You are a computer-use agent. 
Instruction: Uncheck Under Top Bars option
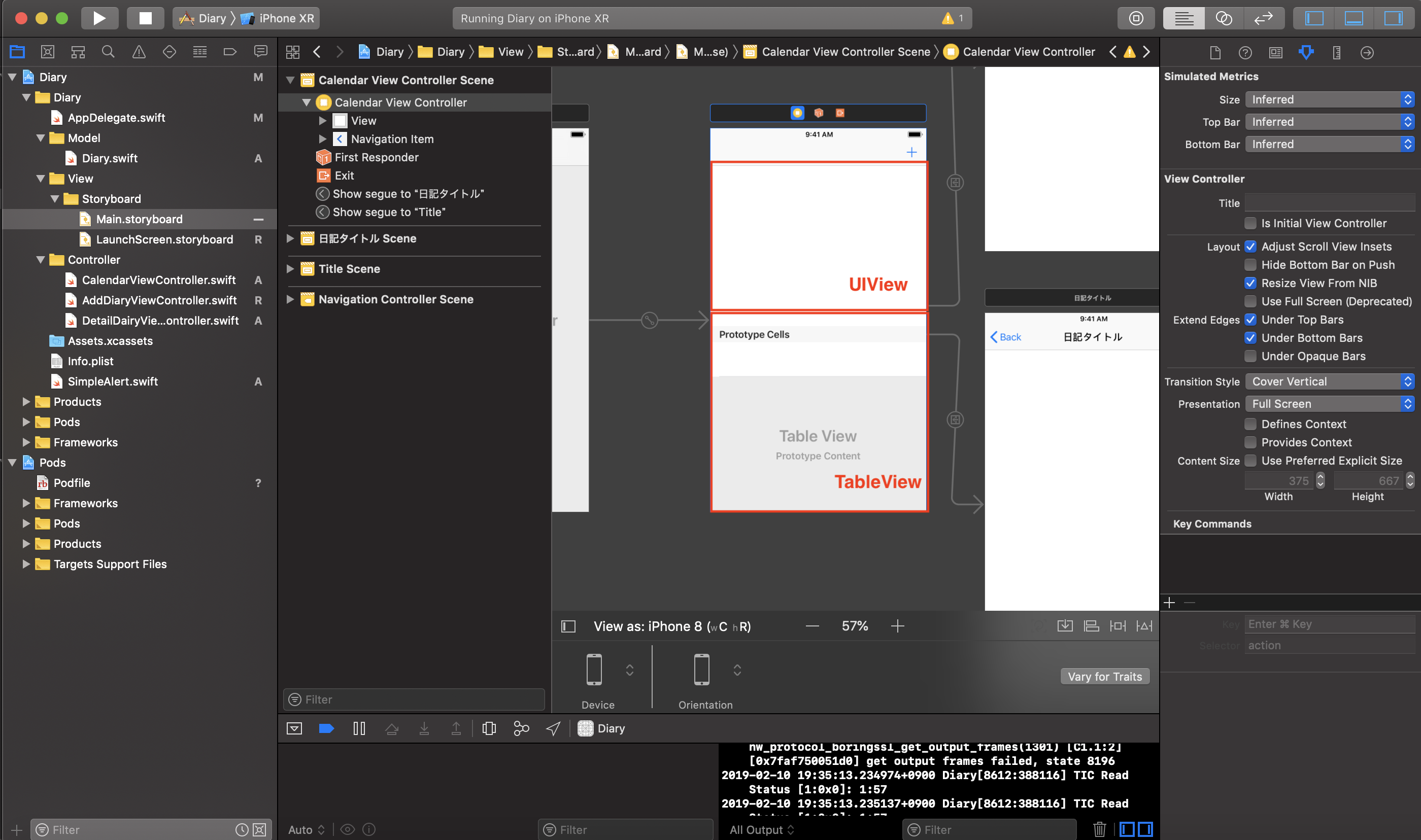[x=1250, y=319]
